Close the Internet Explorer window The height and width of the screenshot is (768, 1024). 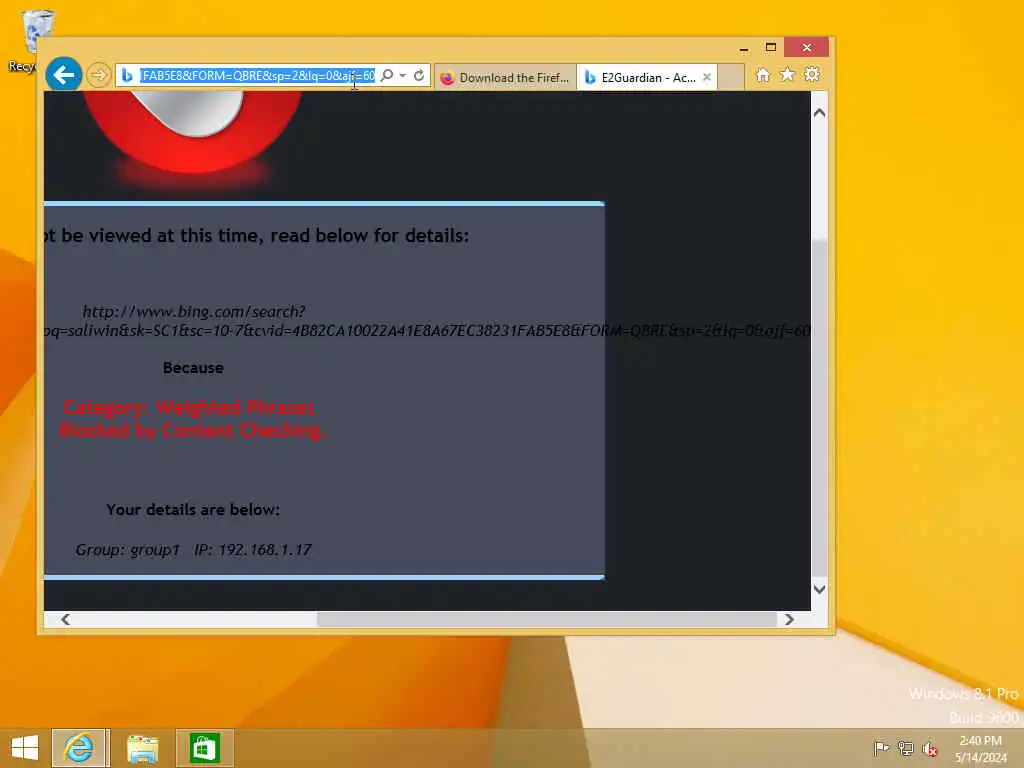point(807,48)
